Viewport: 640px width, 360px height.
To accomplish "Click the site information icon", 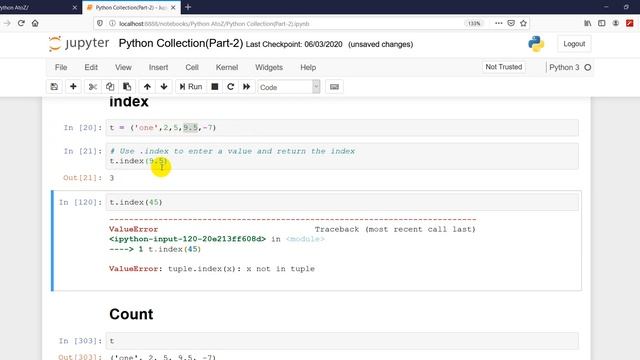I will (x=112, y=23).
